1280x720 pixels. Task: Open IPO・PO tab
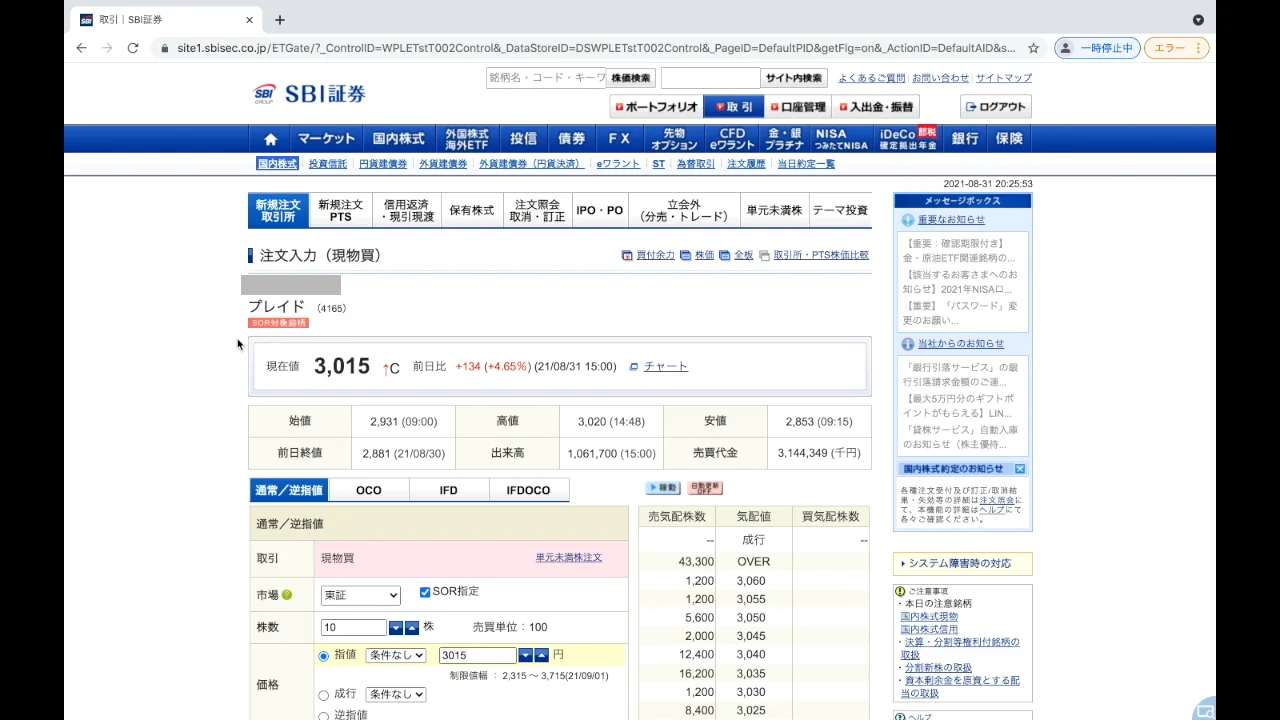[600, 211]
